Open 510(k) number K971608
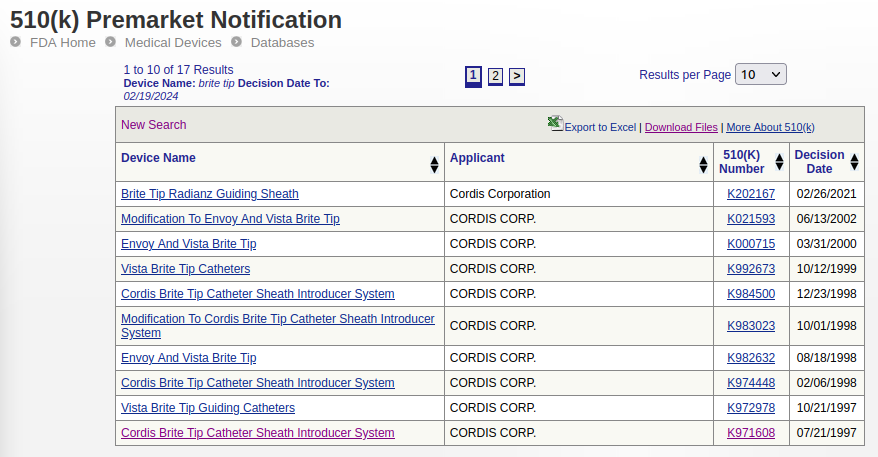 750,433
